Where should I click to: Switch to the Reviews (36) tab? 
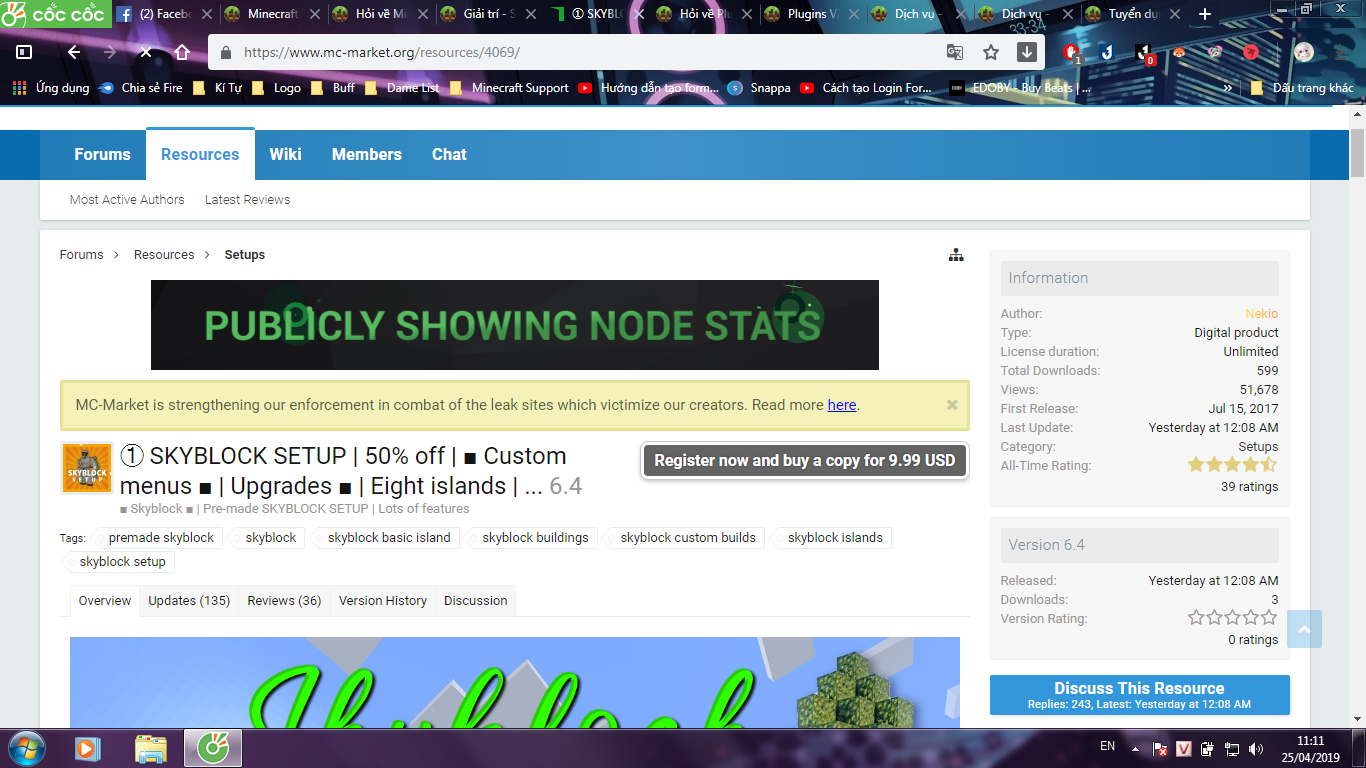coord(284,601)
